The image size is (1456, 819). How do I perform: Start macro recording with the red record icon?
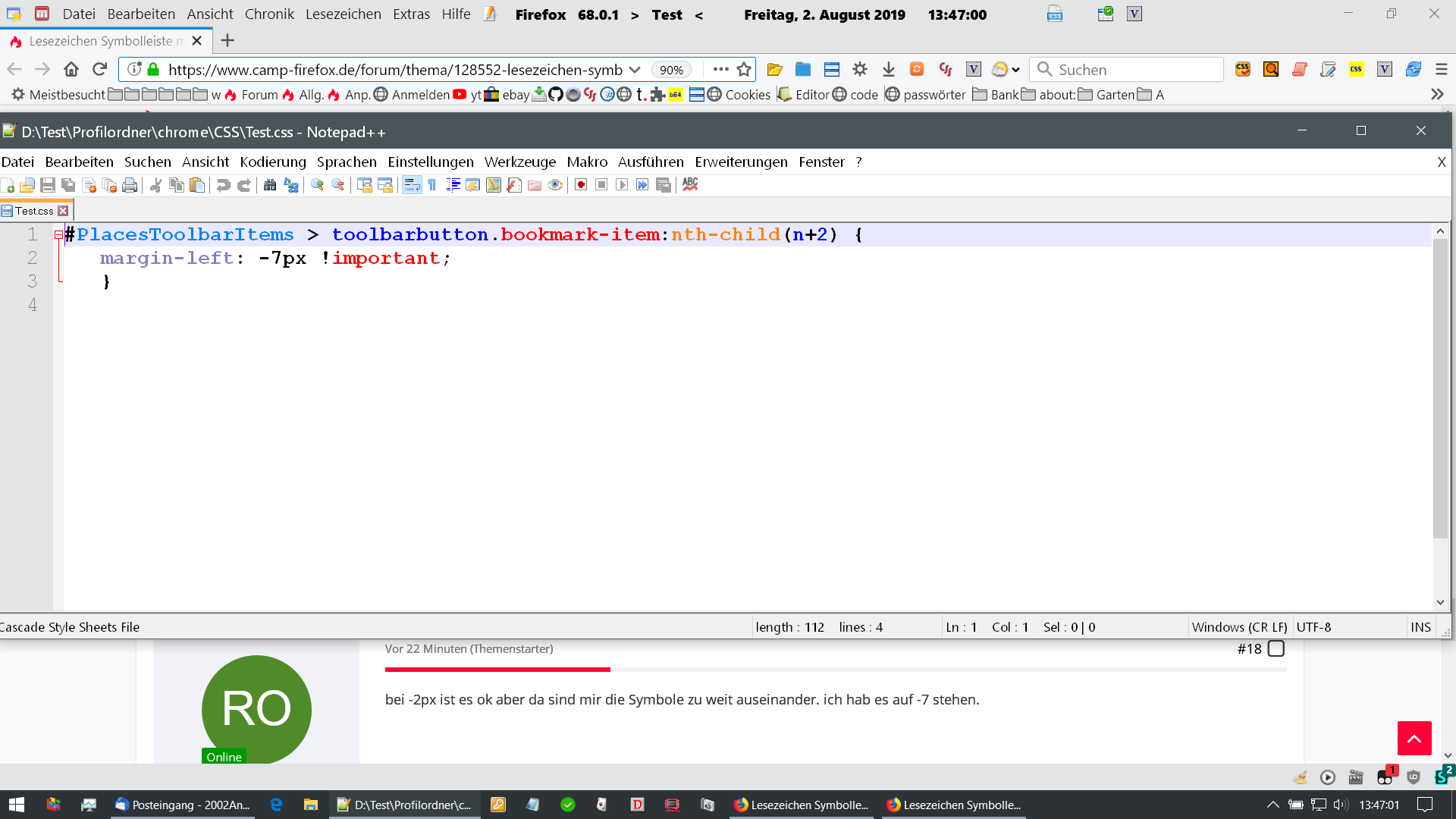pyautogui.click(x=581, y=185)
